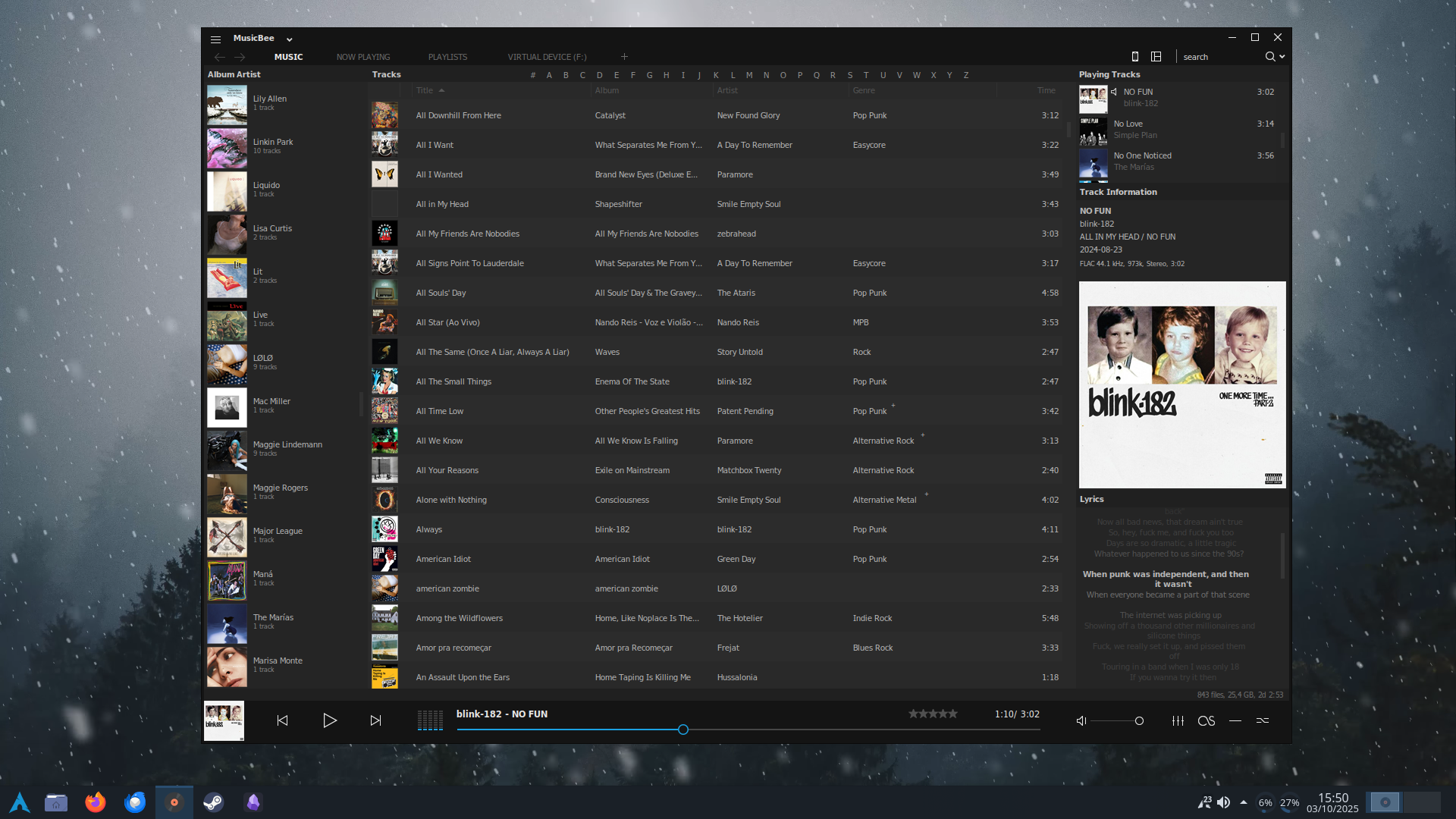Click the add new tab plus icon
This screenshot has height=819, width=1456.
[x=624, y=57]
